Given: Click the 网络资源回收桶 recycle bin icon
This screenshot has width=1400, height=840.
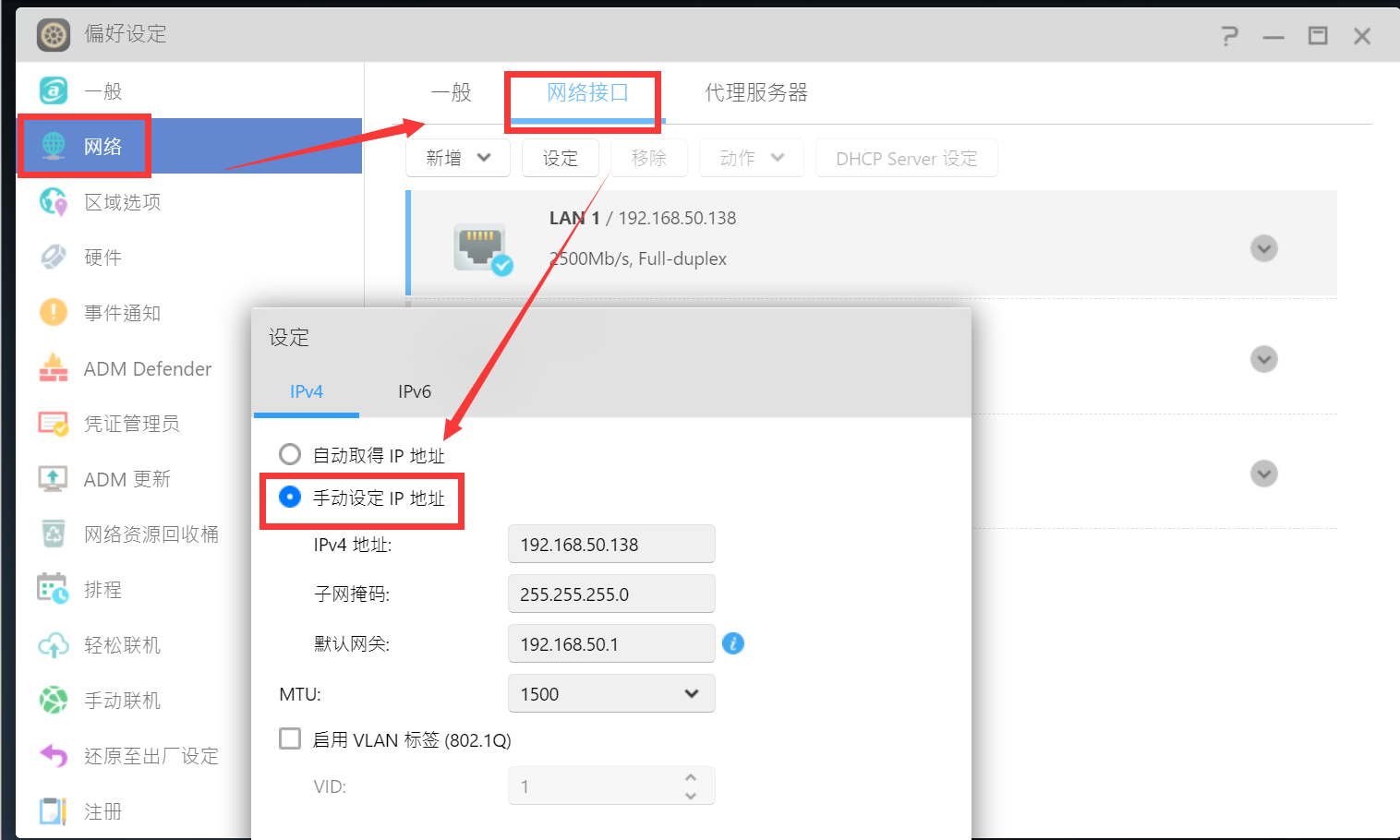Looking at the screenshot, I should click(54, 534).
